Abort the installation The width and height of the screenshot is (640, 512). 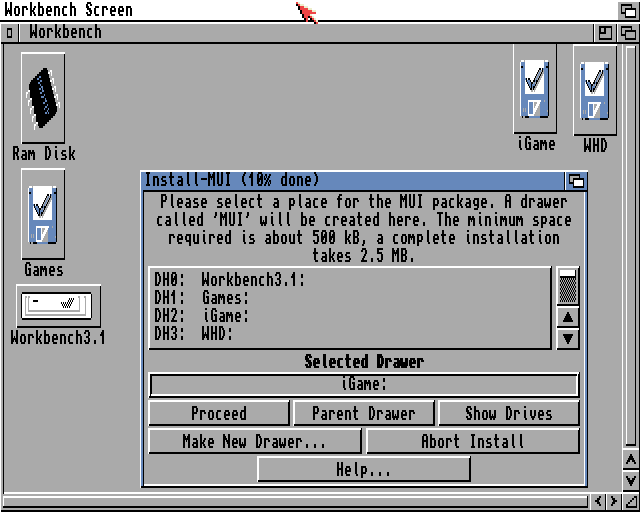click(x=472, y=441)
